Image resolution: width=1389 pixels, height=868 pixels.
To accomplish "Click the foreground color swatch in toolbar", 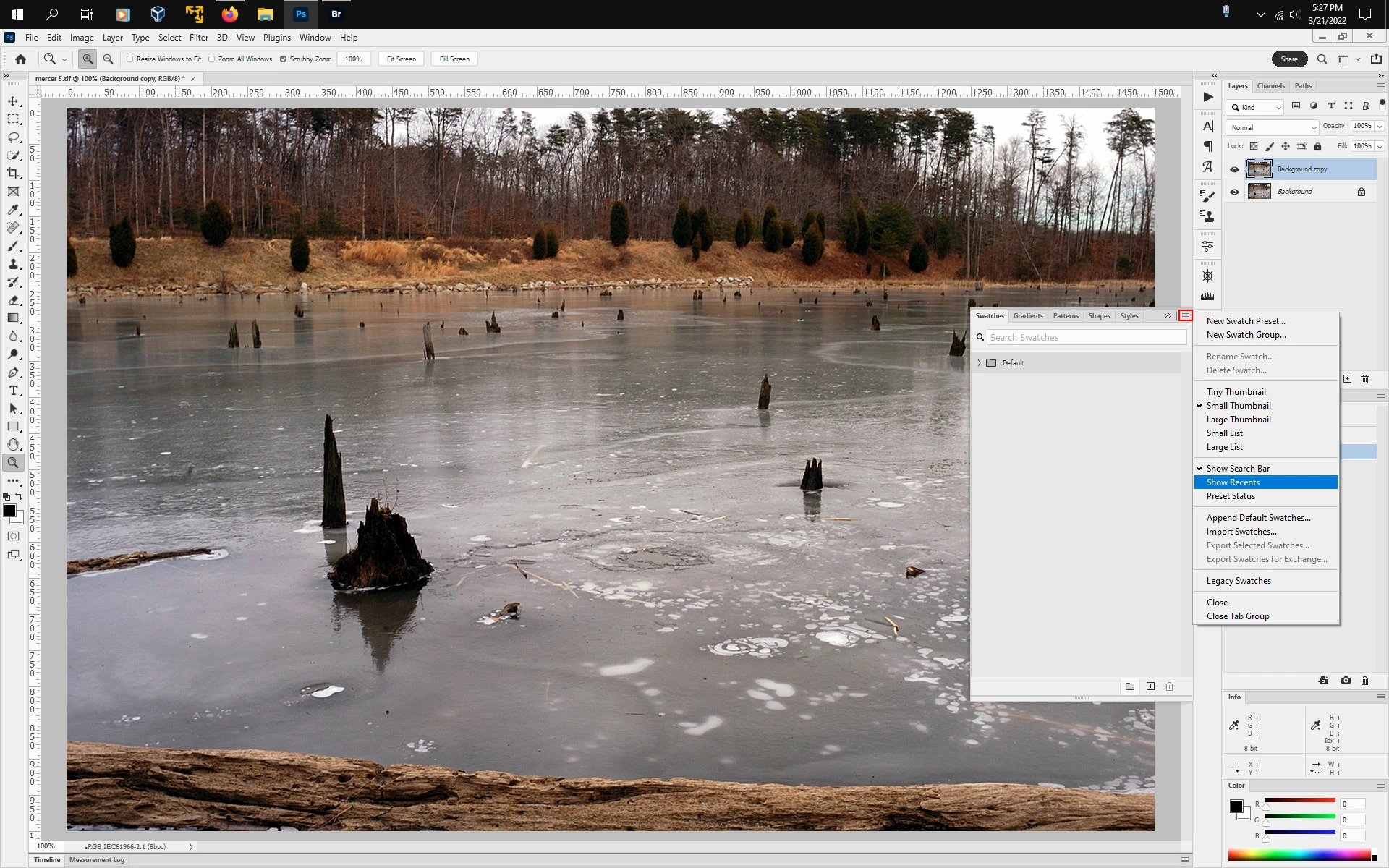I will pyautogui.click(x=9, y=511).
